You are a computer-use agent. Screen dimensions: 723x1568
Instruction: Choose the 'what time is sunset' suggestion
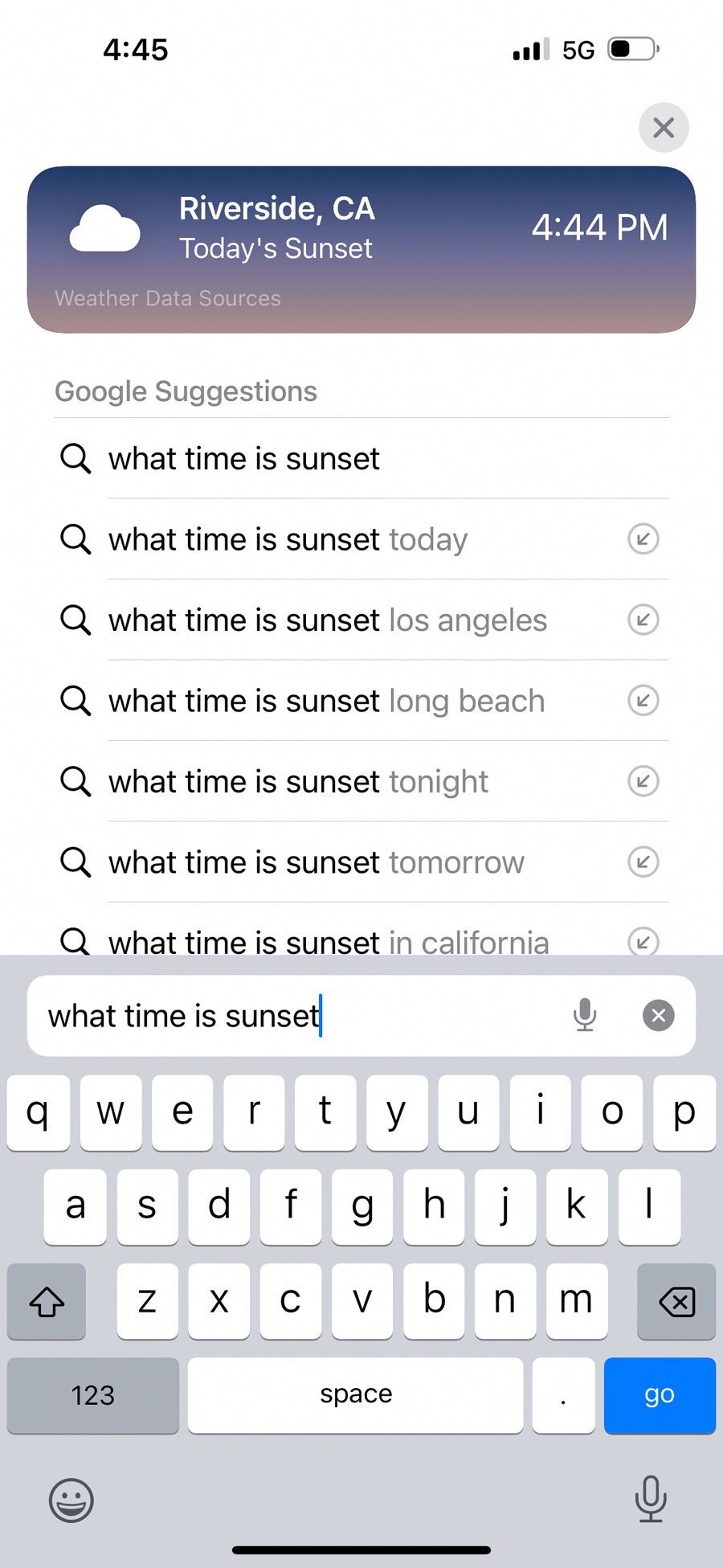click(x=244, y=459)
